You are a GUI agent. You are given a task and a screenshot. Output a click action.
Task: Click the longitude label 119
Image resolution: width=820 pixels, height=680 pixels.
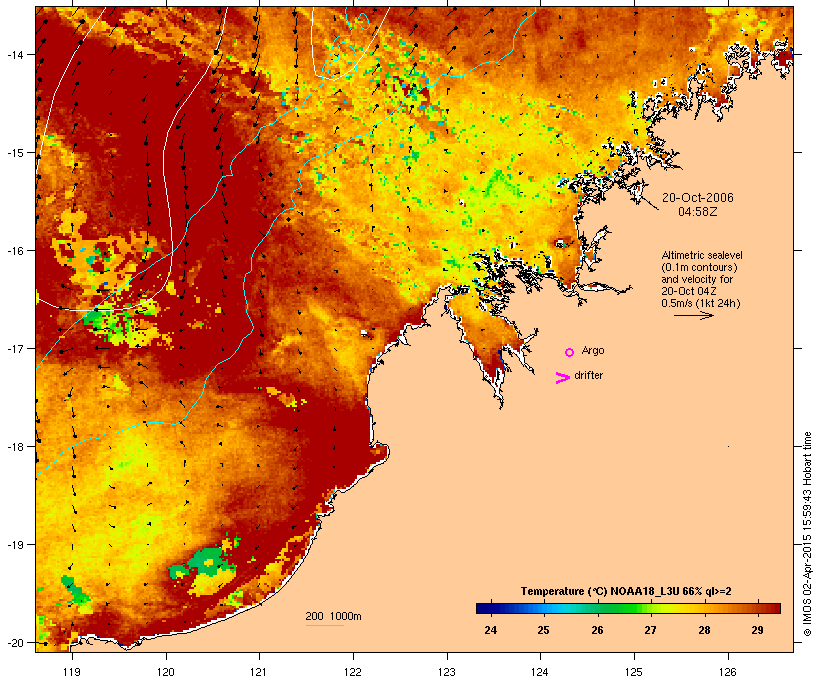[72, 672]
